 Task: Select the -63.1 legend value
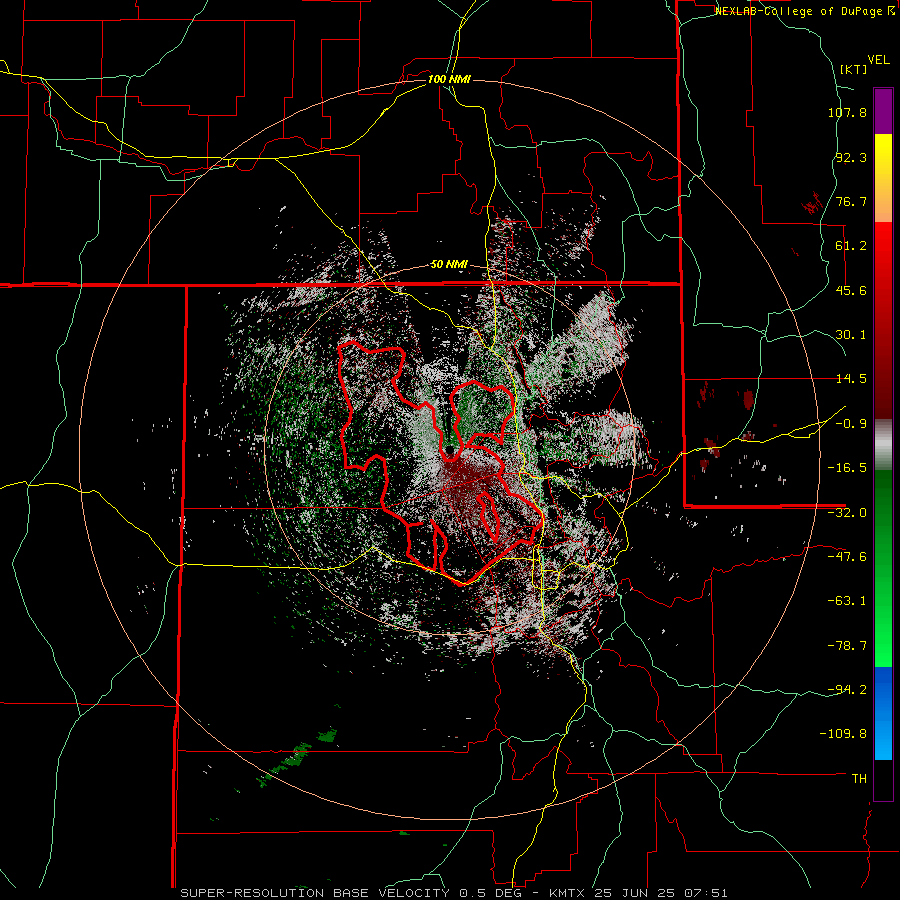coord(847,601)
